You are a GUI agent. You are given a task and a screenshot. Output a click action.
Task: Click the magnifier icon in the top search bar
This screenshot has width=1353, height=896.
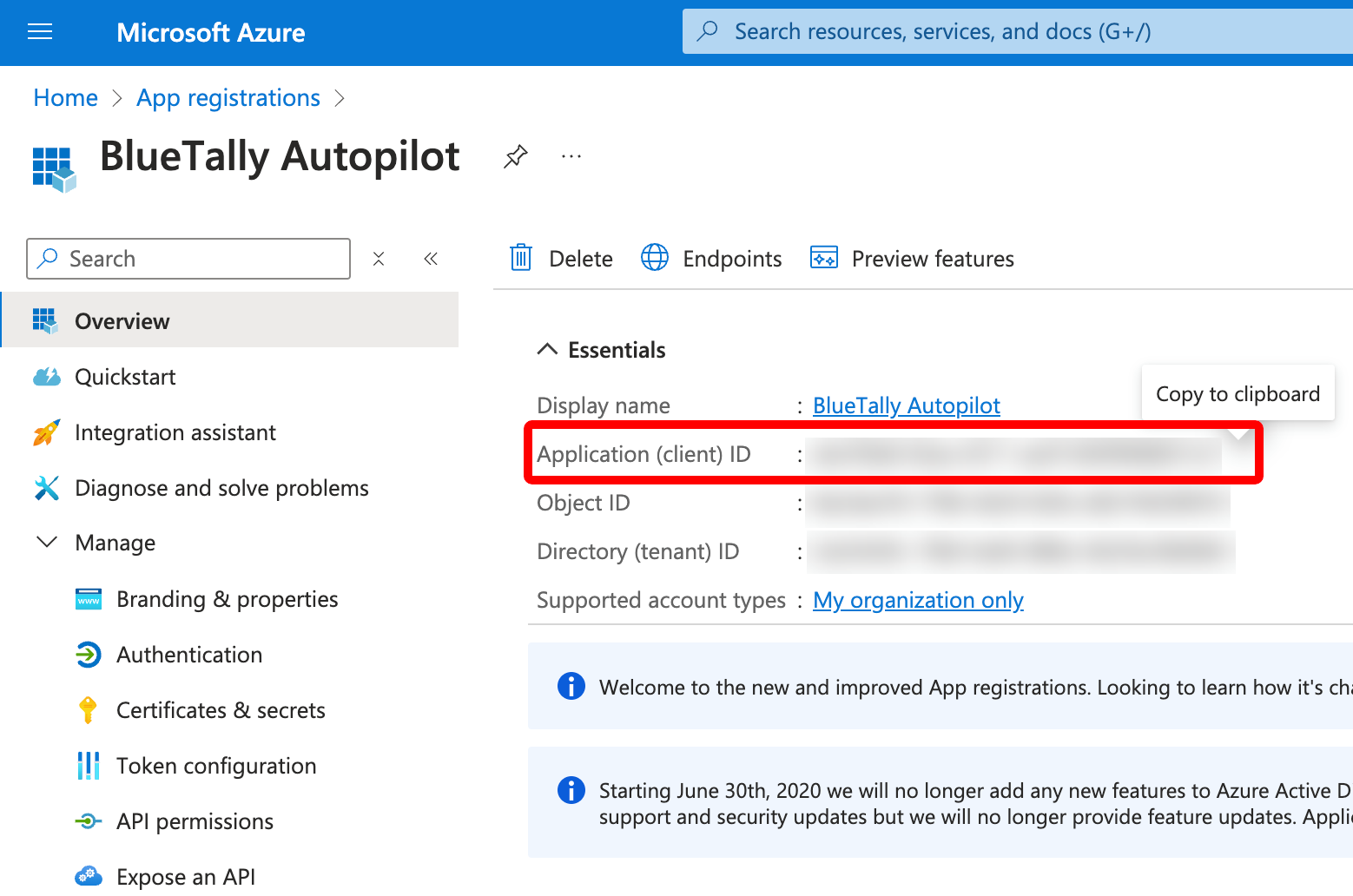pos(708,31)
